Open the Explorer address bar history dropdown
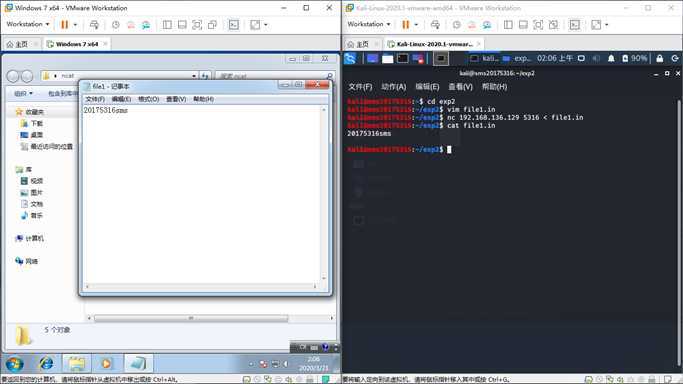This screenshot has height=384, width=683. (x=194, y=76)
